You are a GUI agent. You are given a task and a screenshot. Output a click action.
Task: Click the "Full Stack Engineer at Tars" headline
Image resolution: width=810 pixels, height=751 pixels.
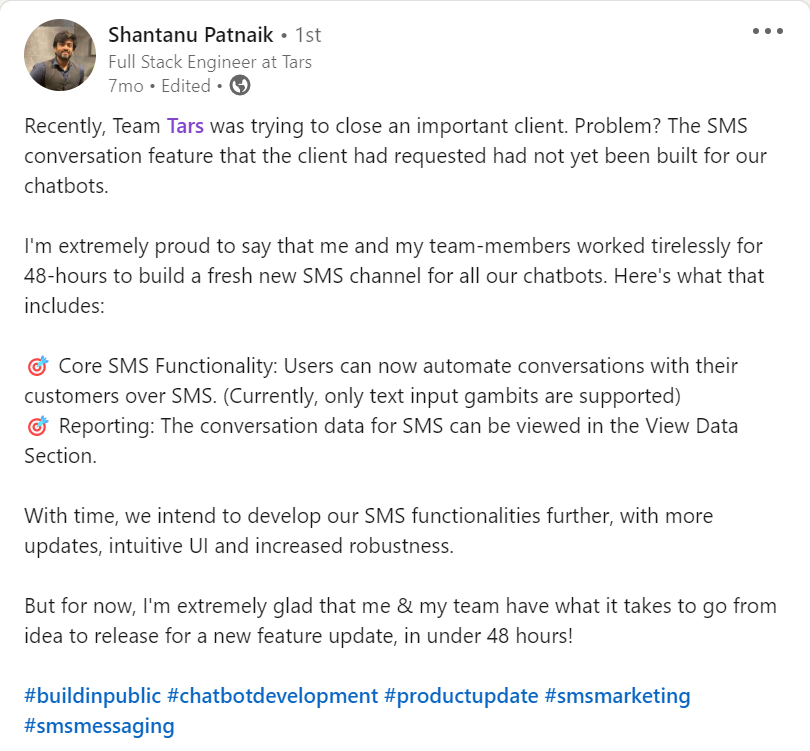[210, 62]
